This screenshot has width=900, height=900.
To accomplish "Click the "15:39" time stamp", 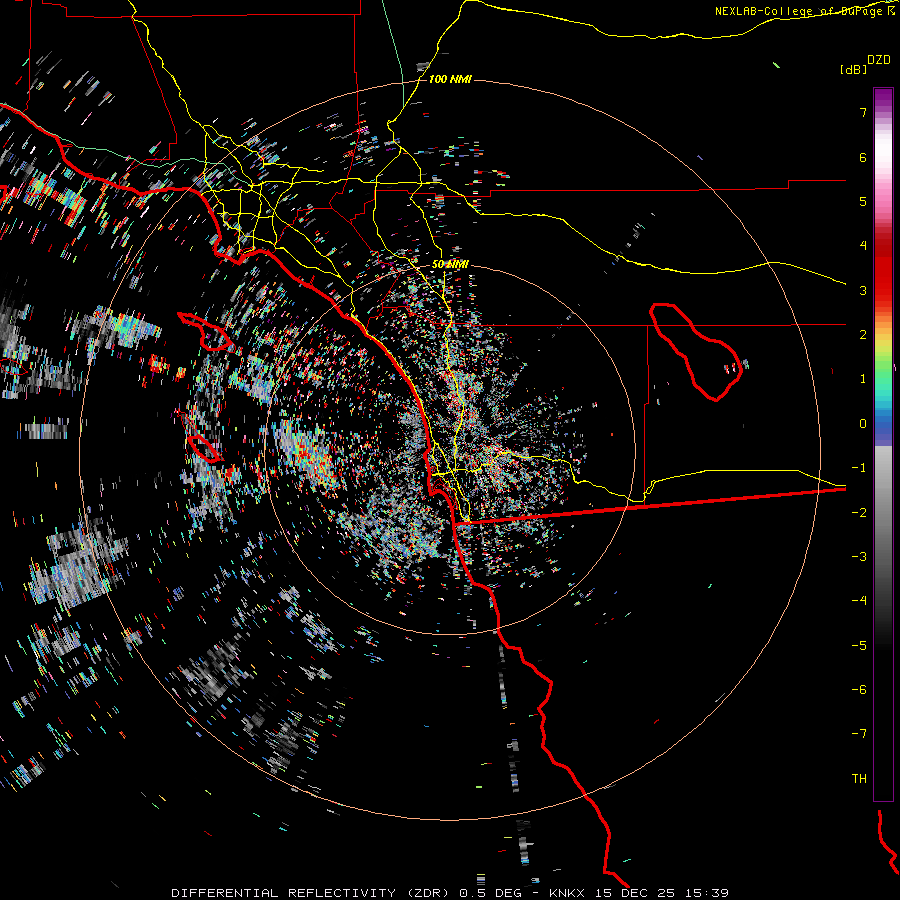I will tap(706, 893).
